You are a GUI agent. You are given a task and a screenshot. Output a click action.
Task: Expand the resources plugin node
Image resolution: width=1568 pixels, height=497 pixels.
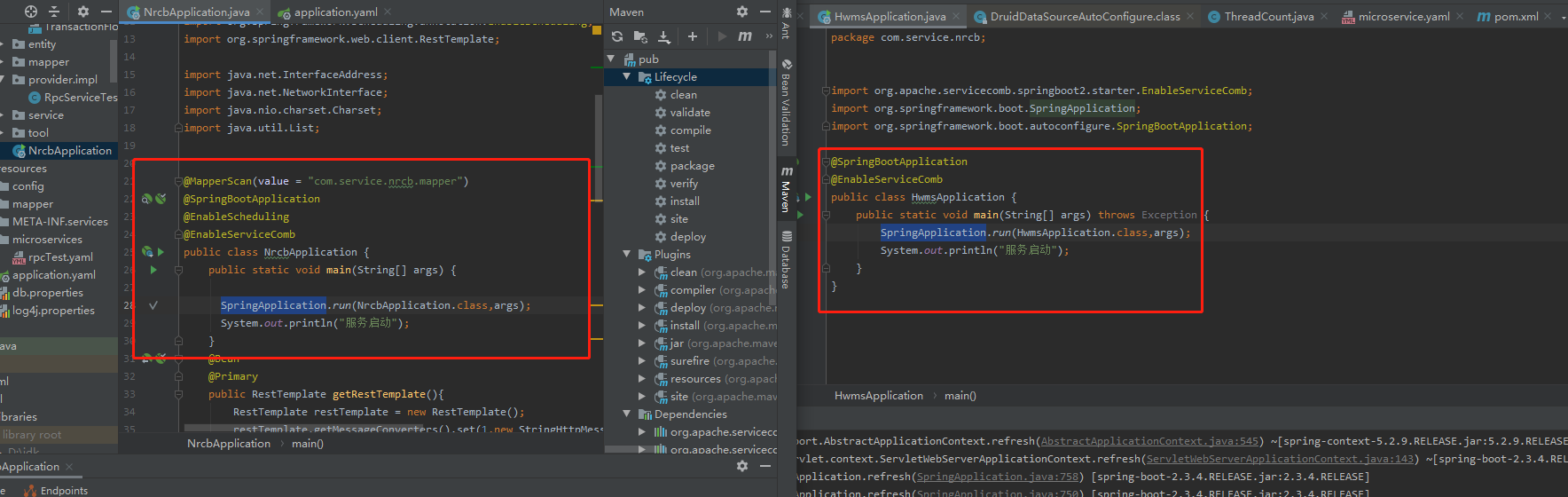tap(642, 378)
